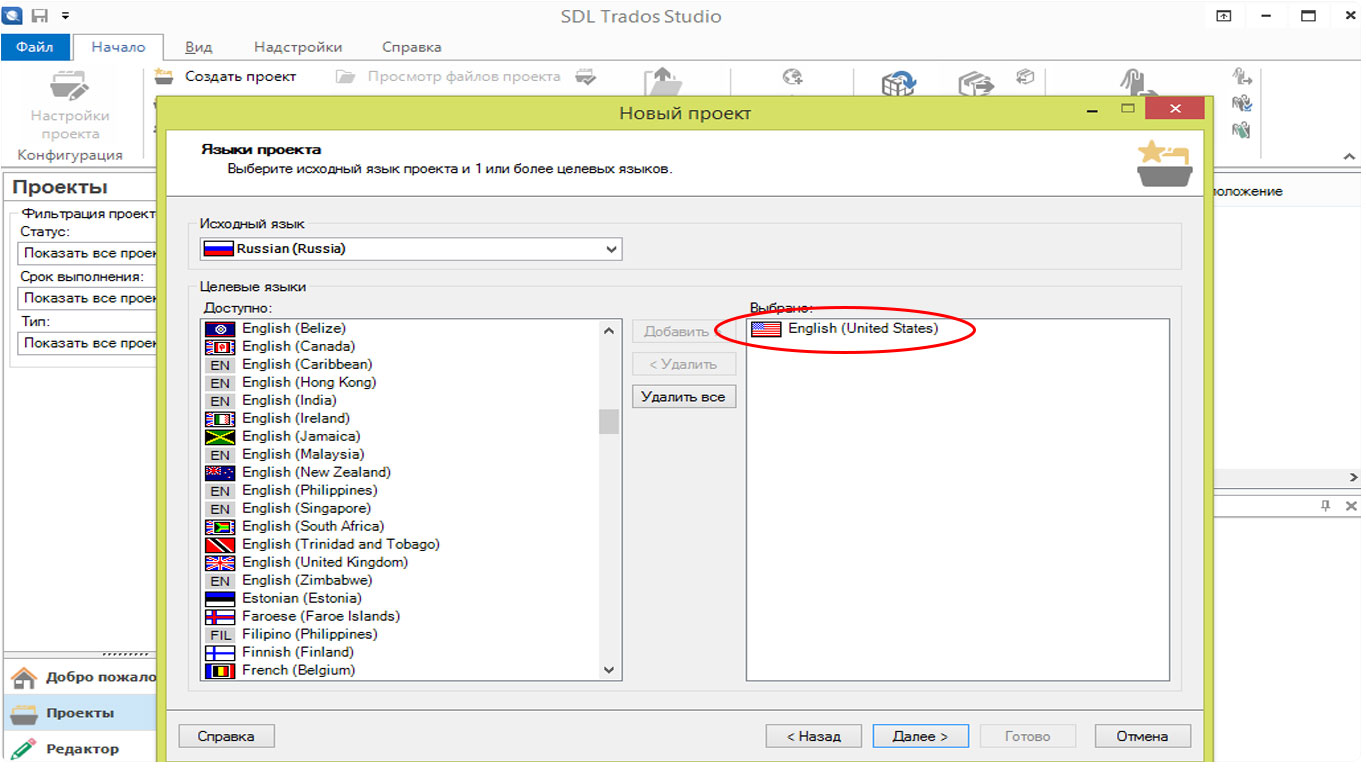Open the Вид ribbon tab
The image size is (1366, 768).
[199, 47]
